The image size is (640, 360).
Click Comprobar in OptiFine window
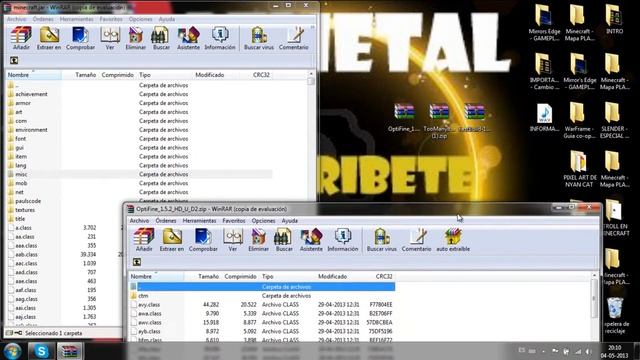tap(203, 240)
